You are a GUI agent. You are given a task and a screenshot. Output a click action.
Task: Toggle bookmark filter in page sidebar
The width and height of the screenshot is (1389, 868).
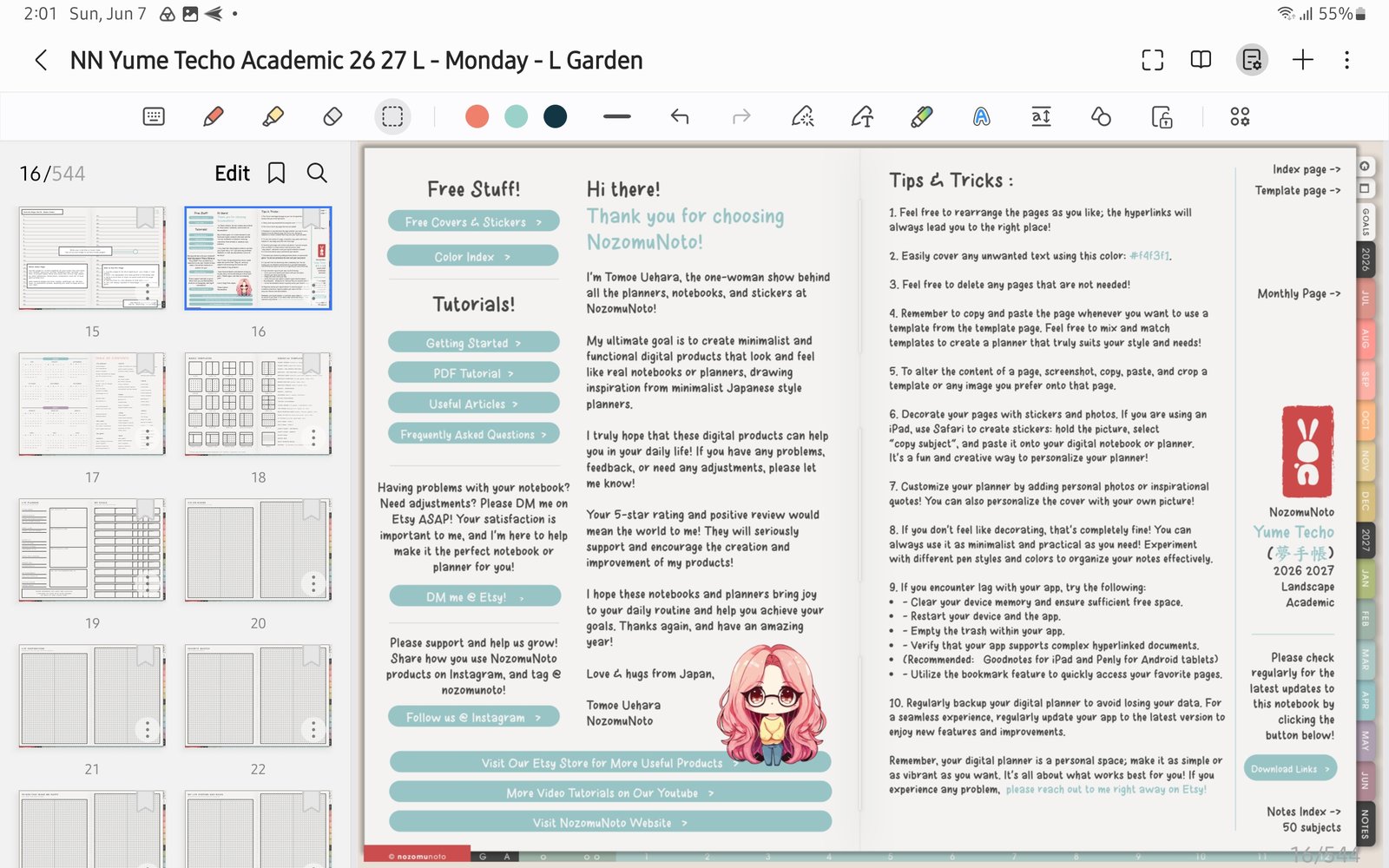(276, 173)
